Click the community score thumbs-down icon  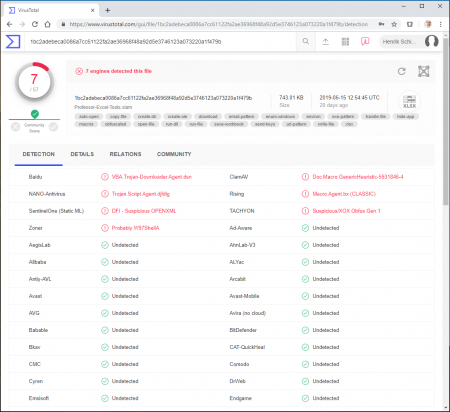15,127
